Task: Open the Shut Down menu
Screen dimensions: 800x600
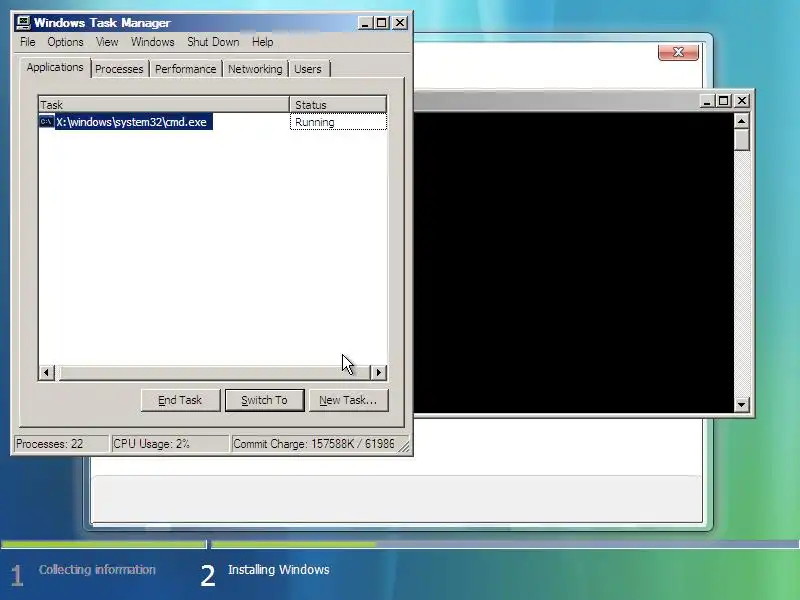Action: pos(213,42)
